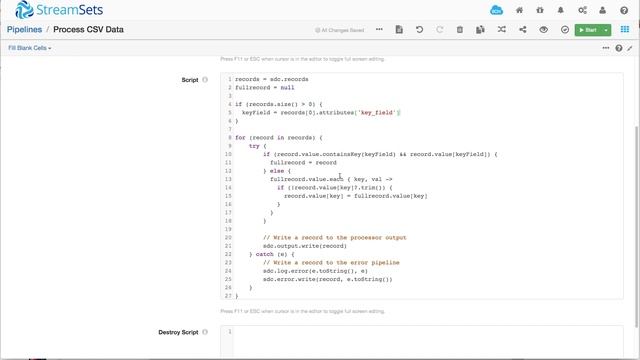The height and width of the screenshot is (360, 640).
Task: Click the Process CSV Data pipeline title
Action: pyautogui.click(x=88, y=29)
